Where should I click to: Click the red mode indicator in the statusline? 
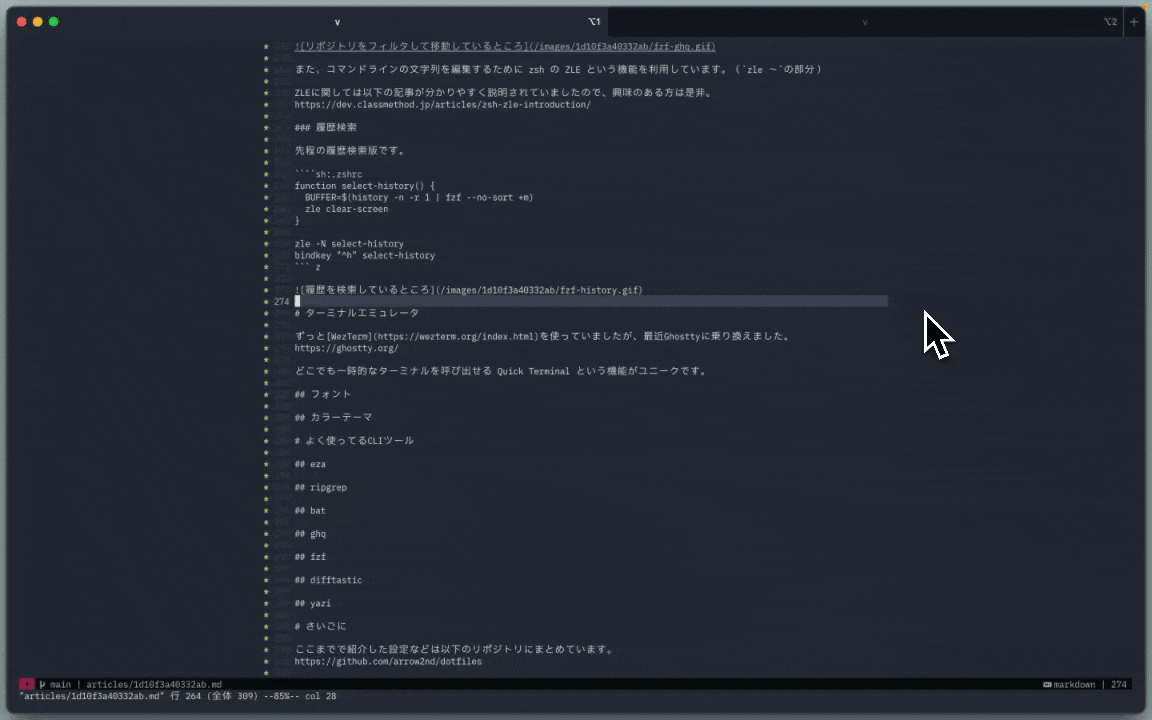[x=27, y=684]
